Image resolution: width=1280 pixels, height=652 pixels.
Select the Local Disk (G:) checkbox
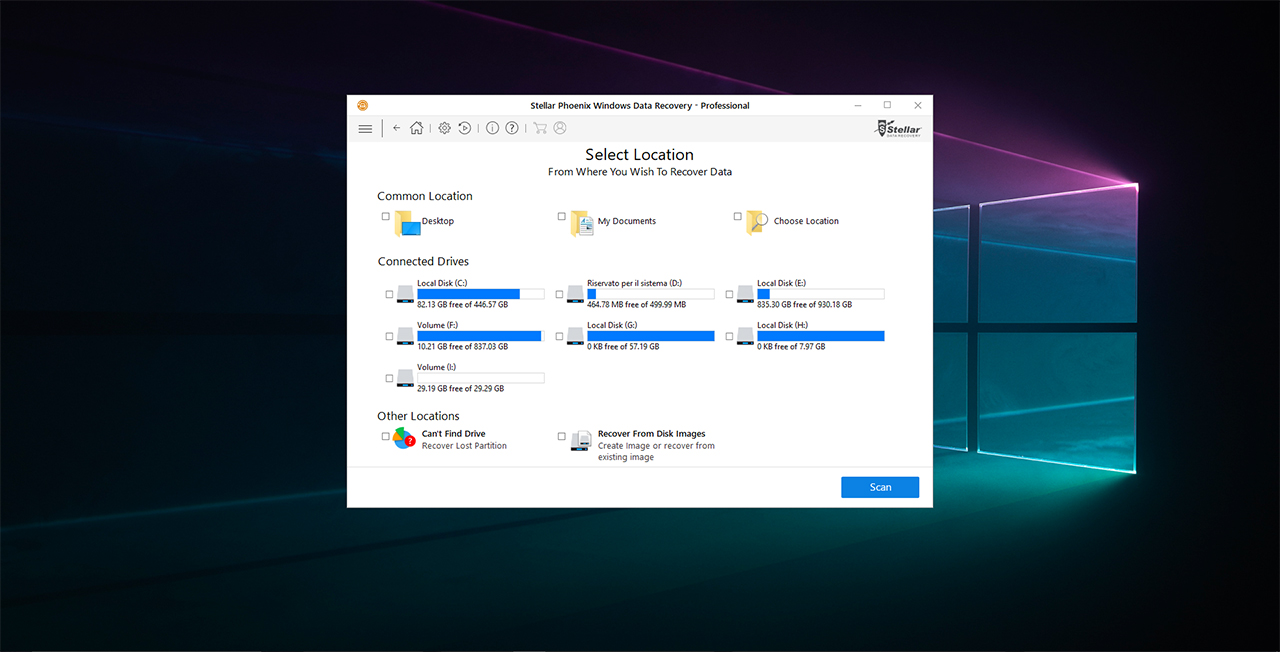click(559, 337)
